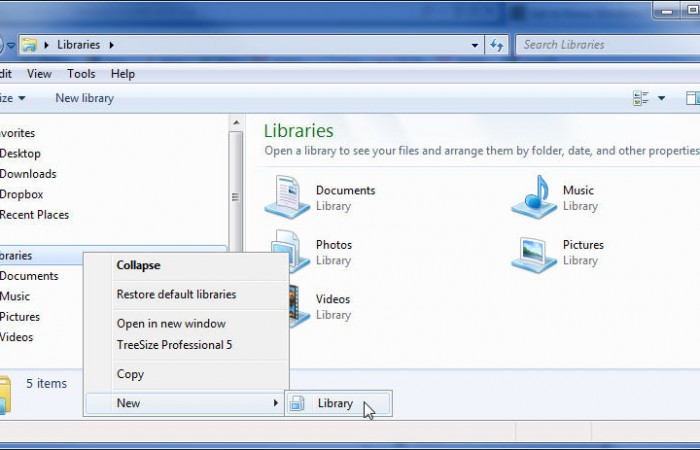Screen dimensions: 700x450
Task: Open the Documents library icon
Action: 287,197
